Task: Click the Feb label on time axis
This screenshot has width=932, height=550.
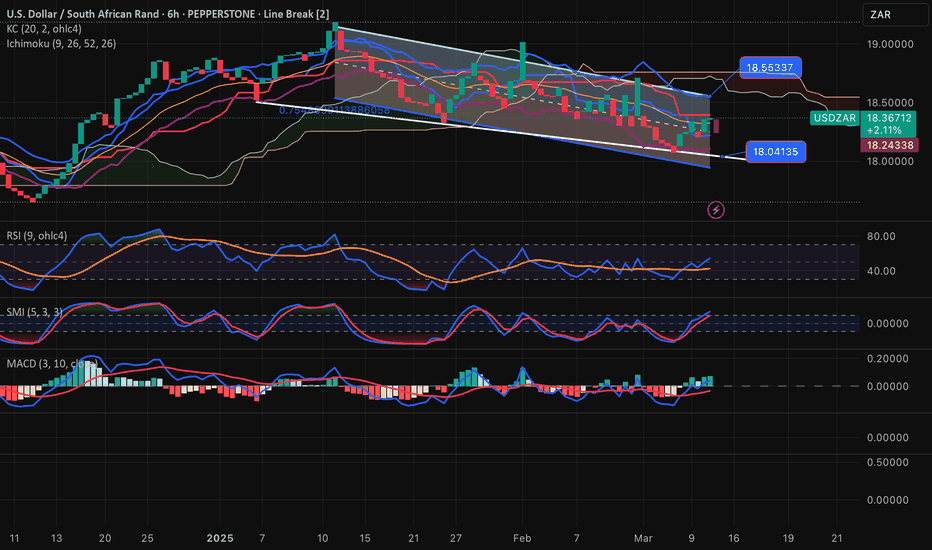Action: 522,538
